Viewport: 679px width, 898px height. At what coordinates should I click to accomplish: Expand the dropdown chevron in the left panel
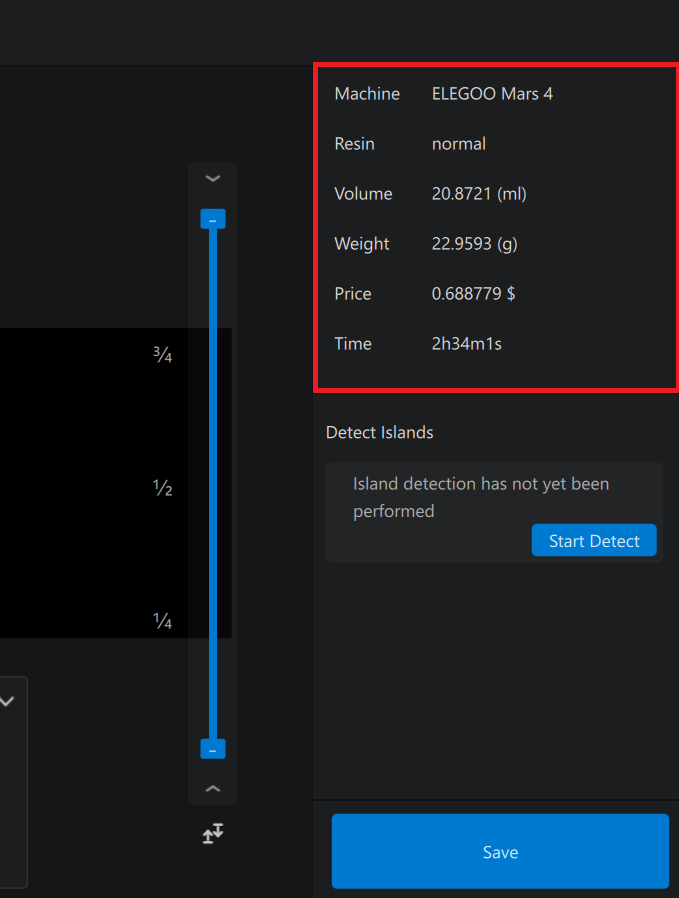[x=7, y=702]
